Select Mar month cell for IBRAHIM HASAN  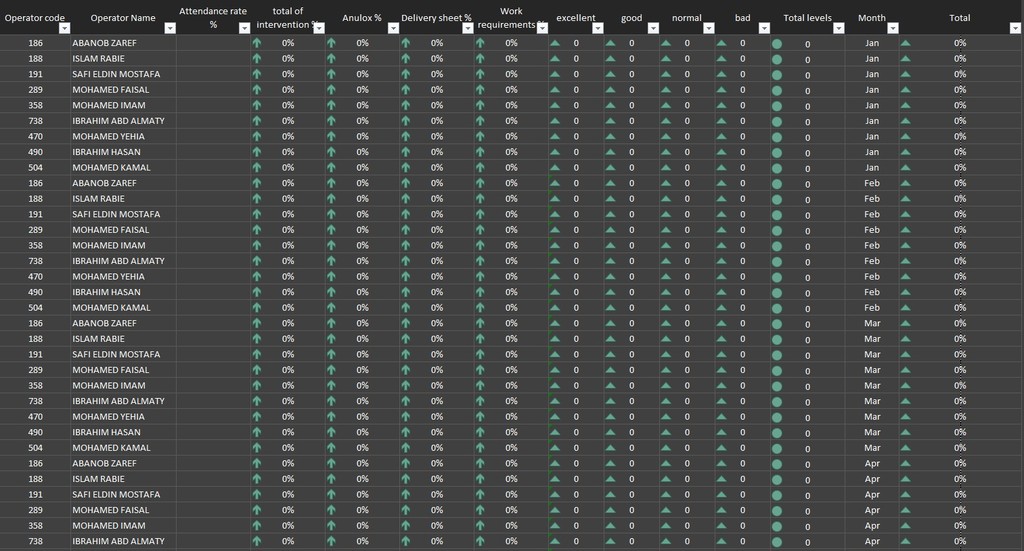[872, 432]
